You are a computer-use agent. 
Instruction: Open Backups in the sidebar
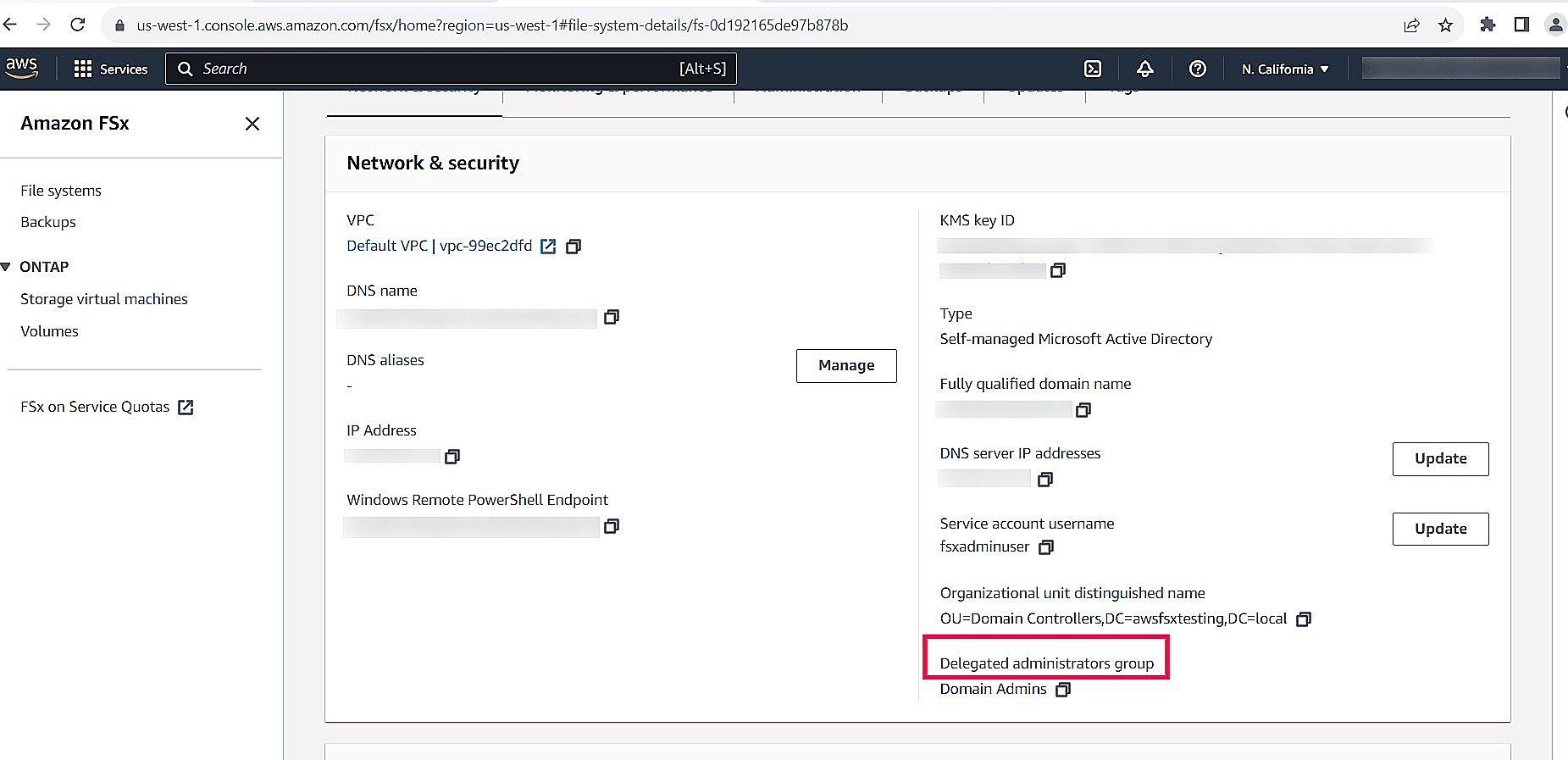click(48, 222)
